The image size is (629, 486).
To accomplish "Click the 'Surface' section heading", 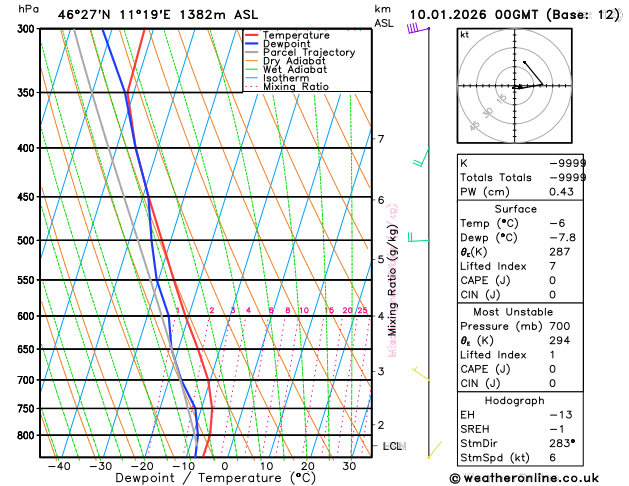I will click(x=515, y=209).
